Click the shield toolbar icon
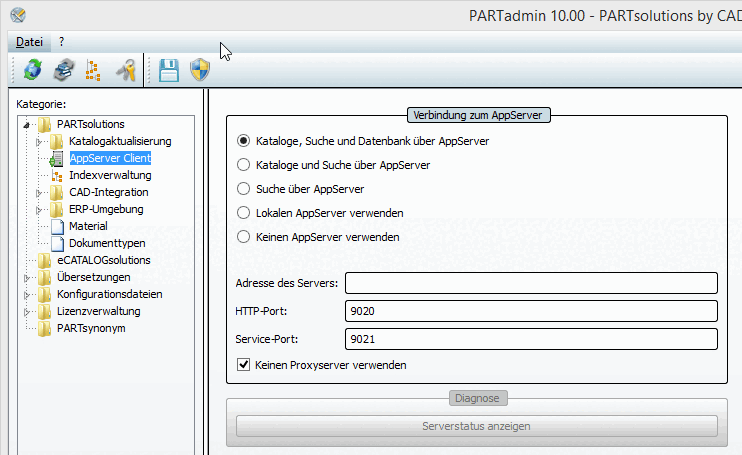The height and width of the screenshot is (455, 742). coord(199,69)
